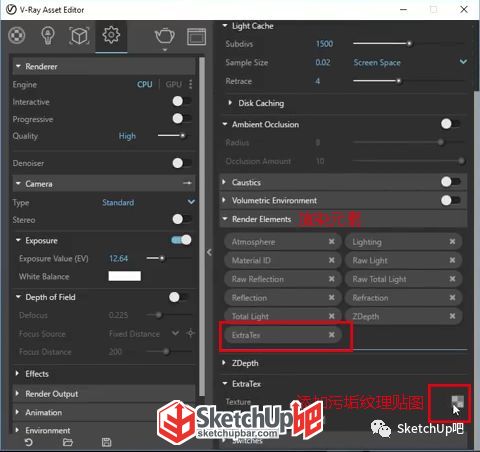480x452 pixels.
Task: Toggle the Denoiser switch
Action: [182, 163]
